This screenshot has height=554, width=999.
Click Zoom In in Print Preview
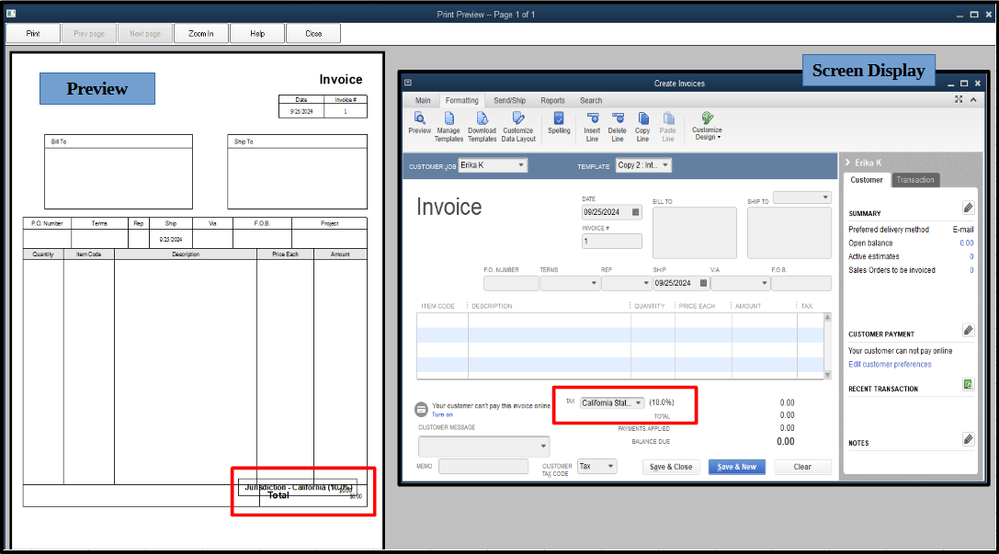(x=201, y=34)
